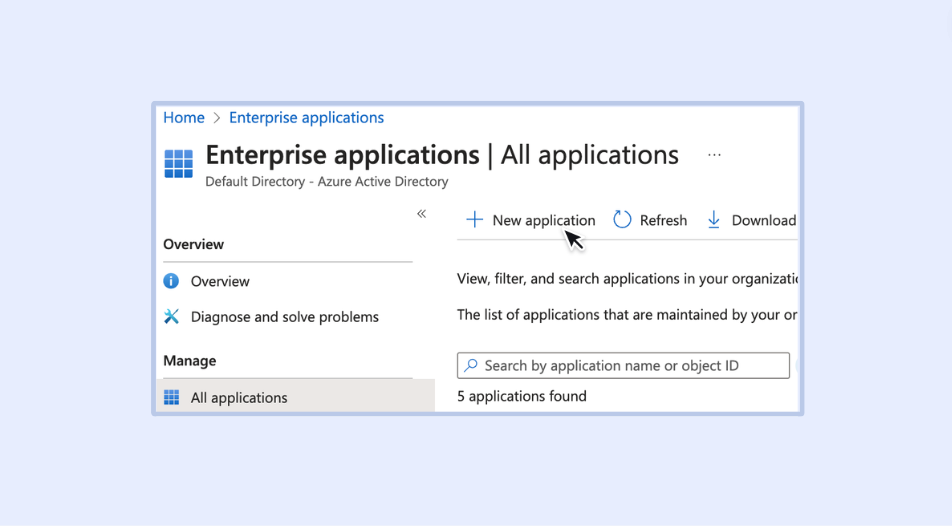Screen dimensions: 952x526
Task: Focus the search by application name field
Action: [630, 366]
